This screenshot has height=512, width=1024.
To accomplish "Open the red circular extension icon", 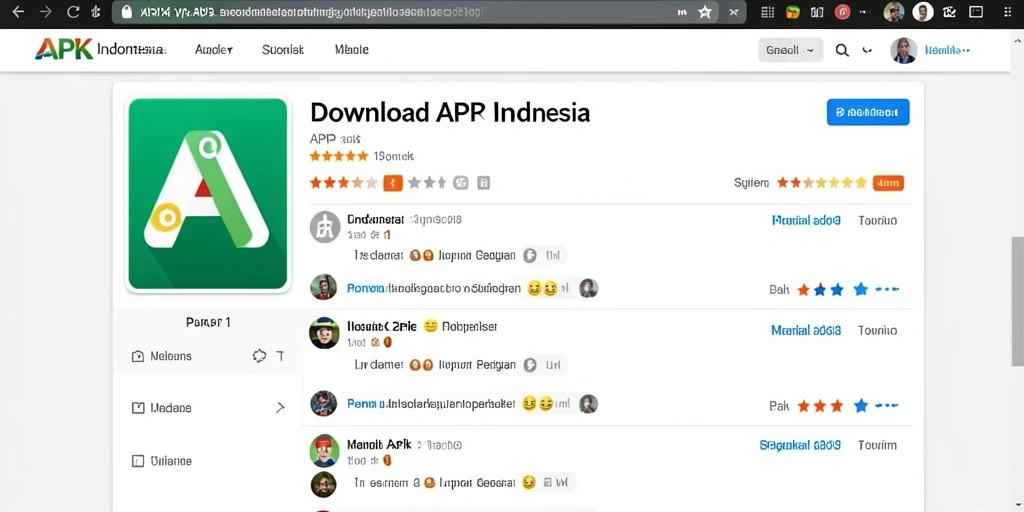I will coord(842,12).
